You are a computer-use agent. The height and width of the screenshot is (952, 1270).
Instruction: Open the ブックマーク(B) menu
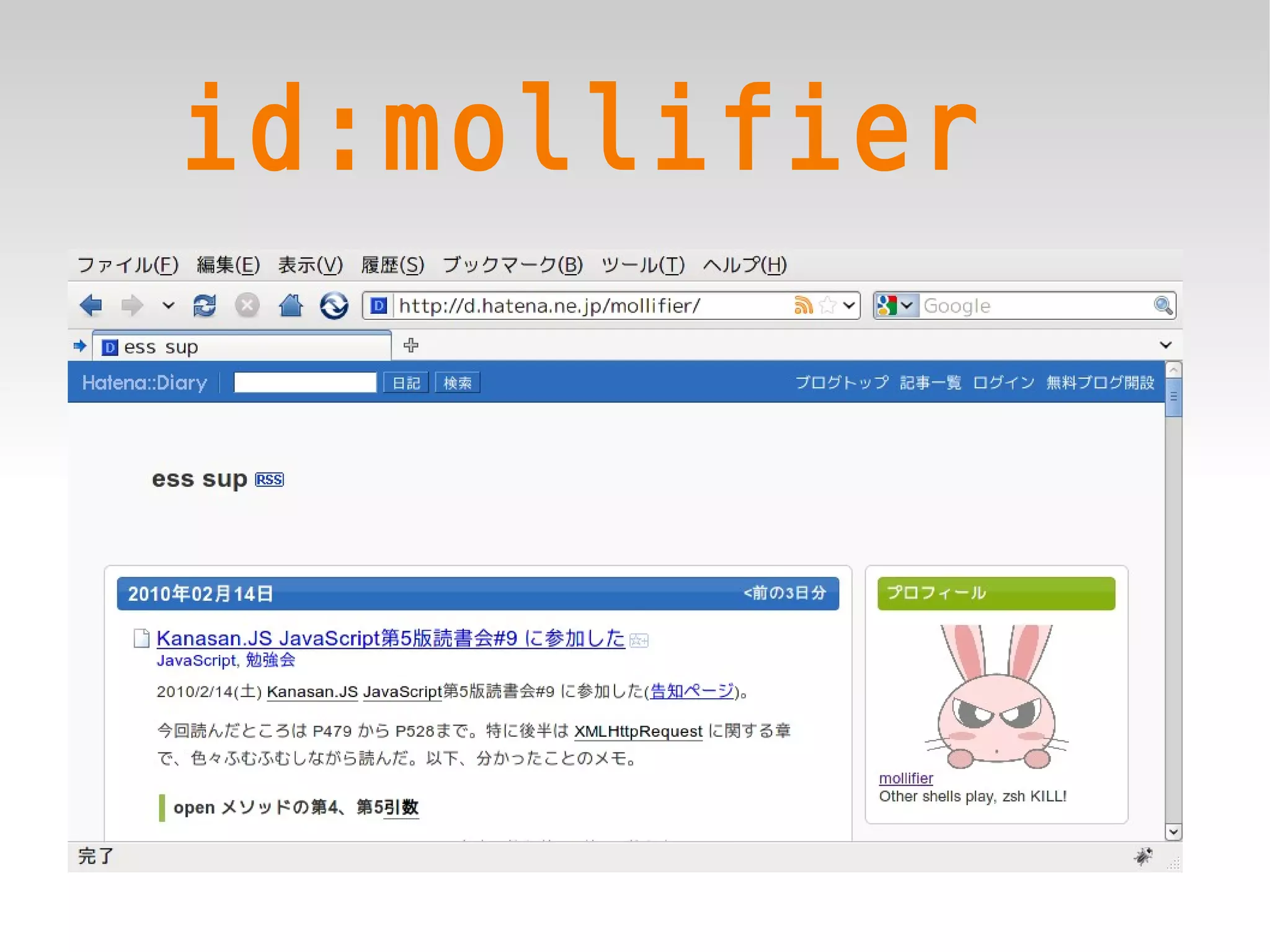coord(512,265)
